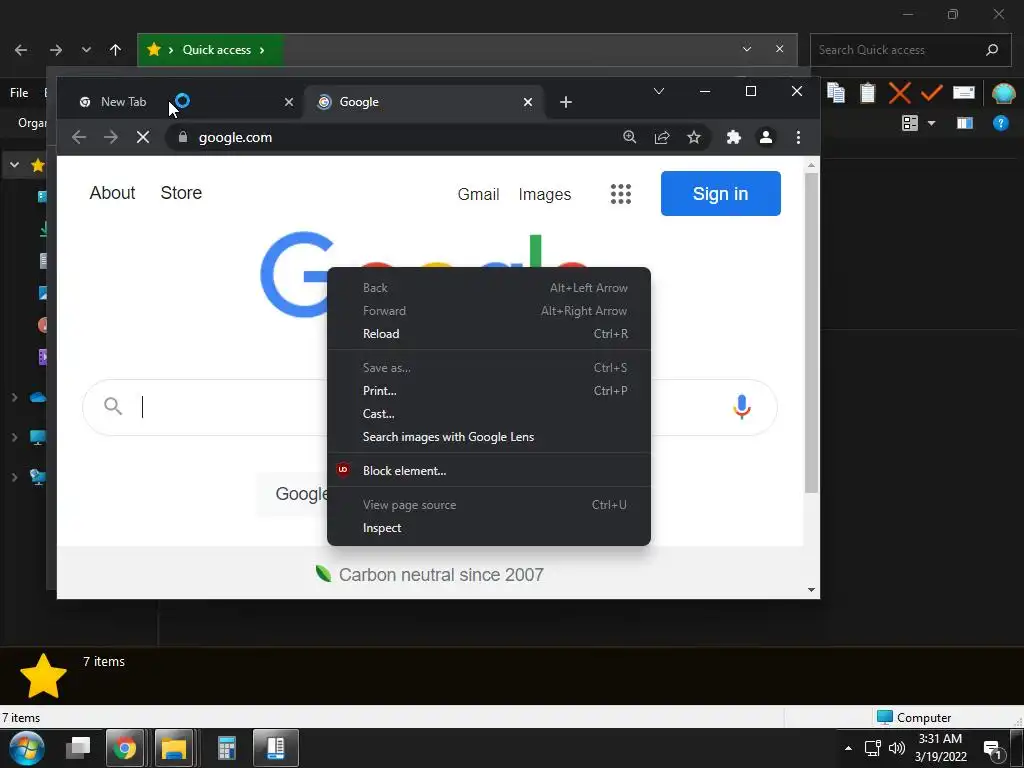Click the zoom magnifier icon in address bar
This screenshot has width=1024, height=768.
click(630, 137)
